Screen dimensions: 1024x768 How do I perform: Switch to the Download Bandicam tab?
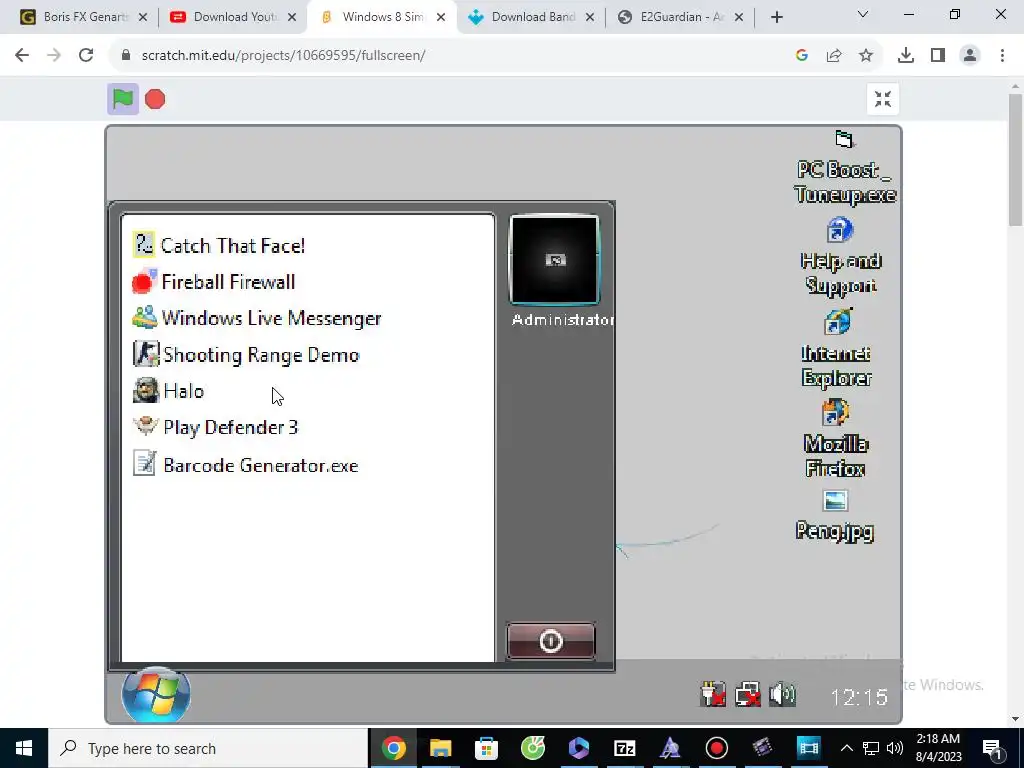(x=530, y=17)
